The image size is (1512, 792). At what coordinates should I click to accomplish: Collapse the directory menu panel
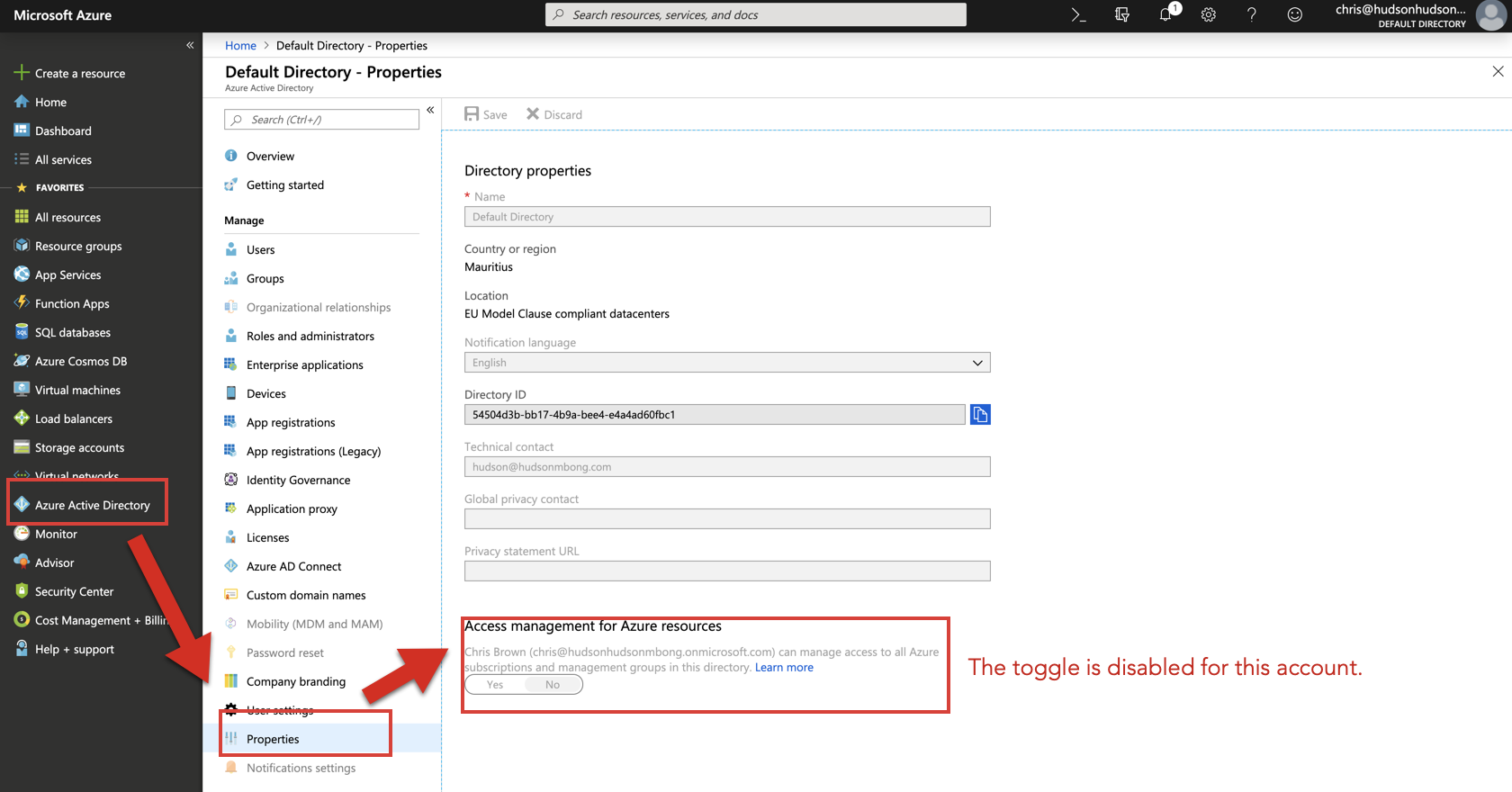coord(430,110)
